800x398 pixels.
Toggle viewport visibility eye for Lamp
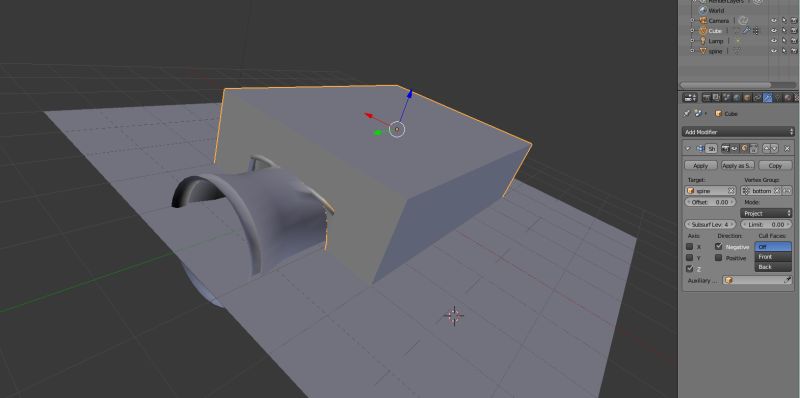pyautogui.click(x=773, y=41)
